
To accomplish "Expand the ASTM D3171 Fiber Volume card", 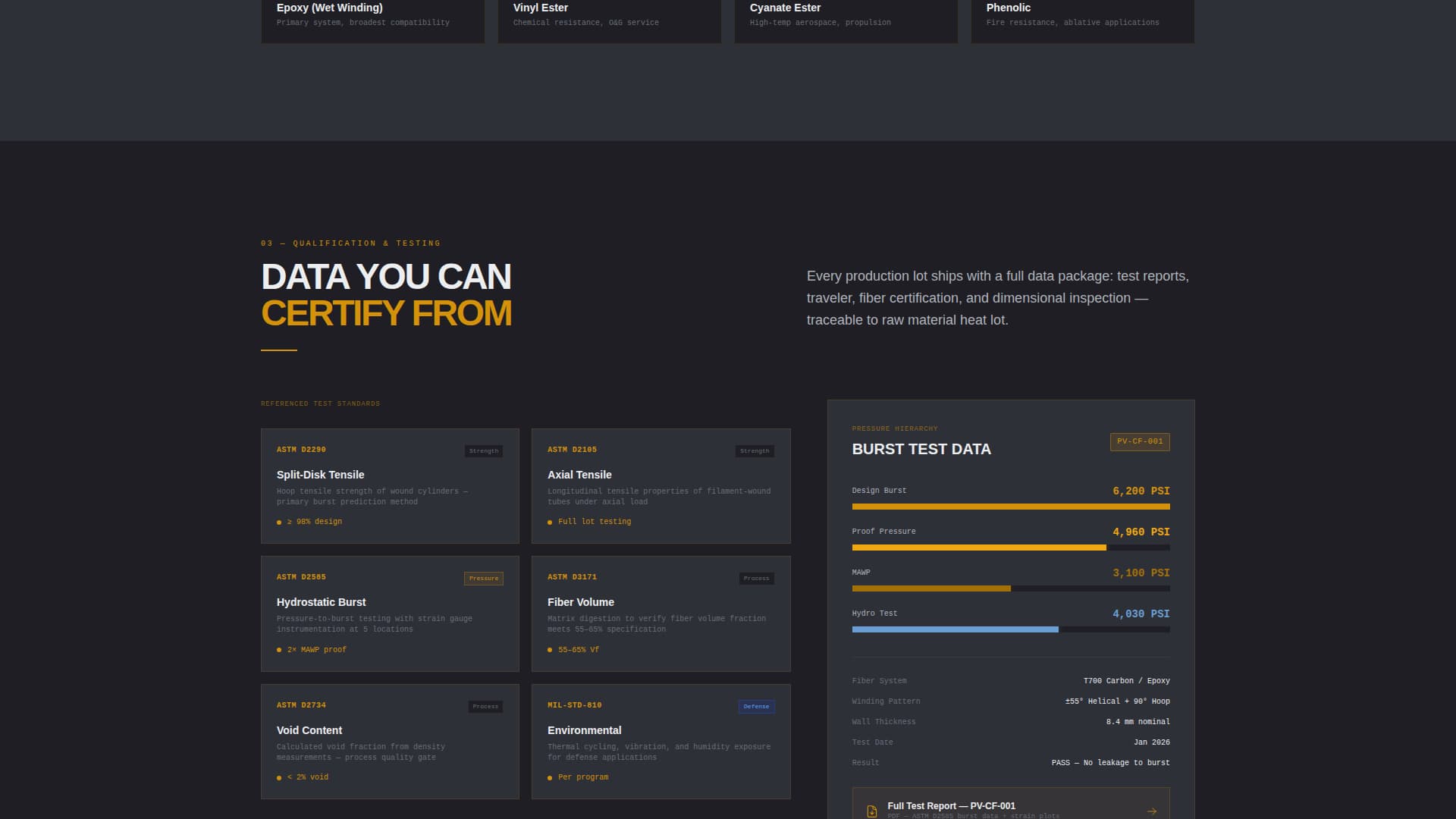I will coord(661,613).
